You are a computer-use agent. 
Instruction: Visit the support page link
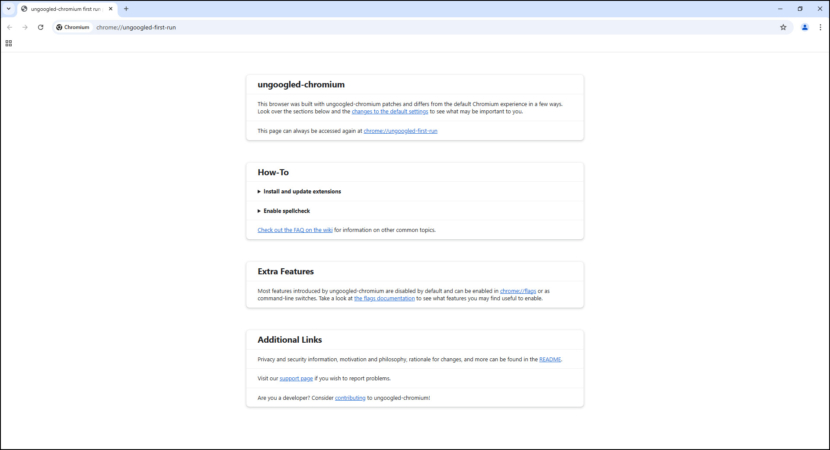(x=296, y=379)
